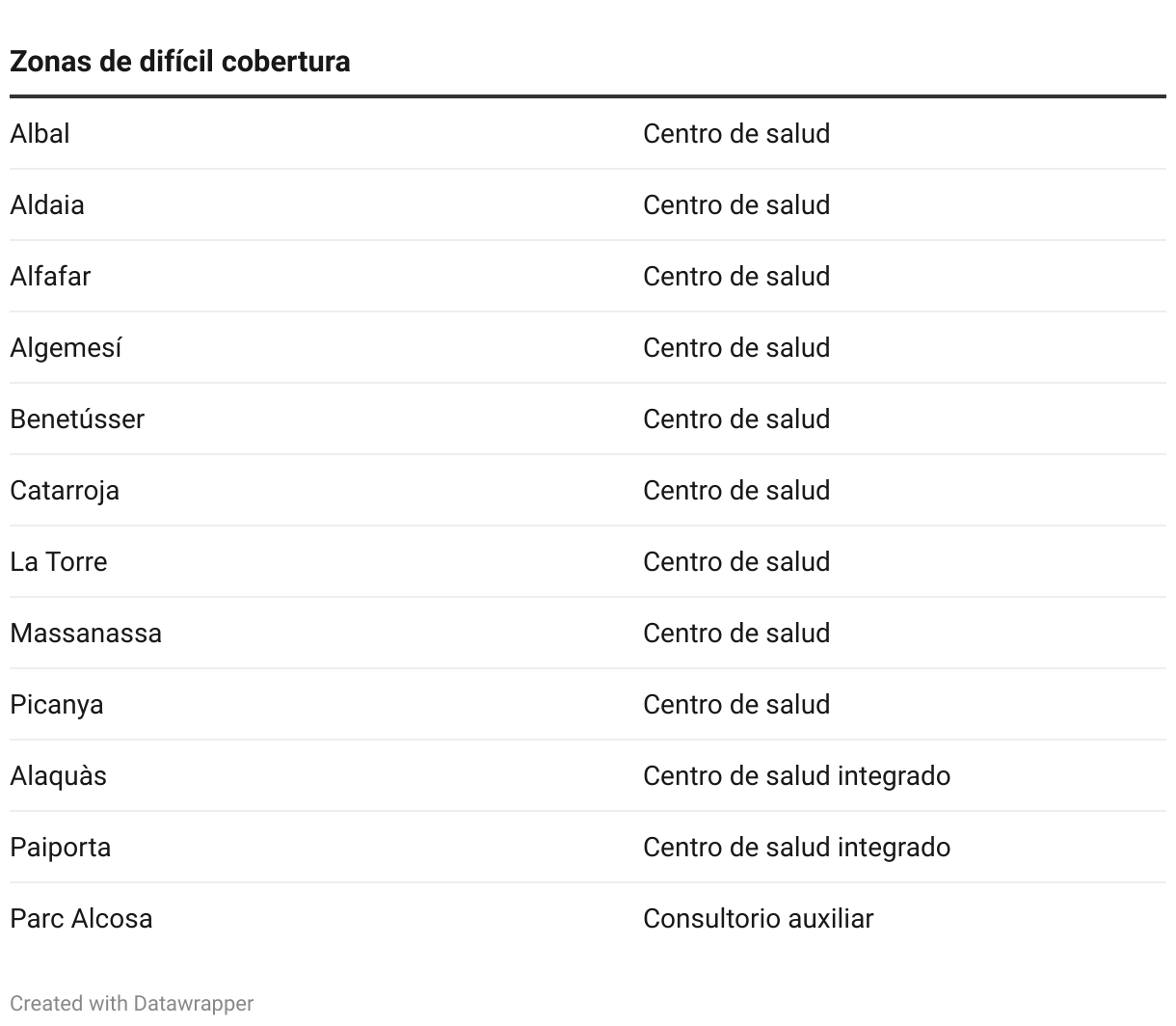Select the Massanassa cell
This screenshot has height=1026, width=1176.
86,633
